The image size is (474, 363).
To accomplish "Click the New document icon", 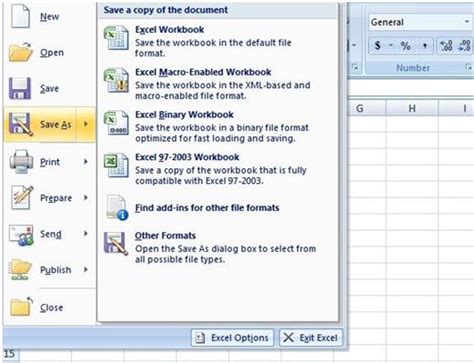I will pyautogui.click(x=20, y=15).
